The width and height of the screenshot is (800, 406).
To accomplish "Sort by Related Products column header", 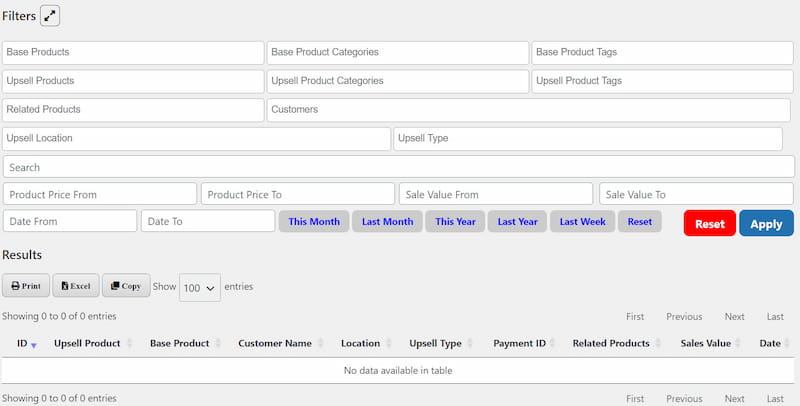I will point(616,343).
